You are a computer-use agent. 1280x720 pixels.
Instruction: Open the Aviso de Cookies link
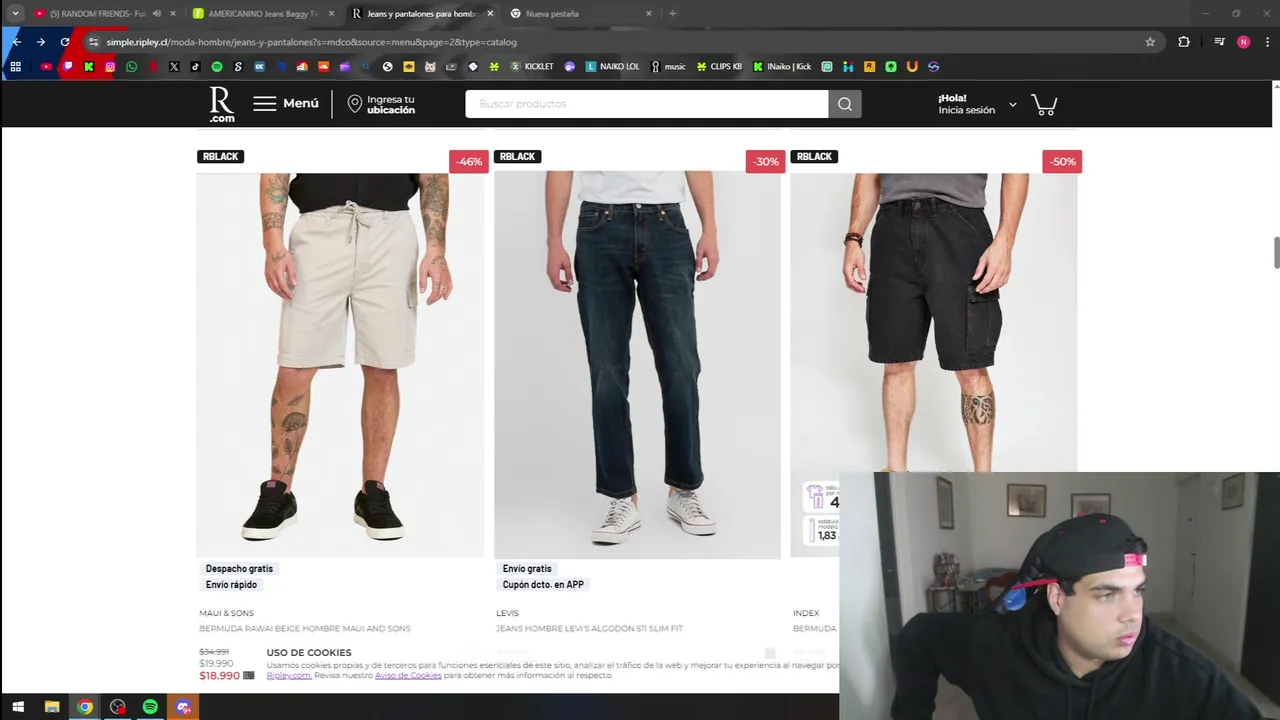point(408,676)
